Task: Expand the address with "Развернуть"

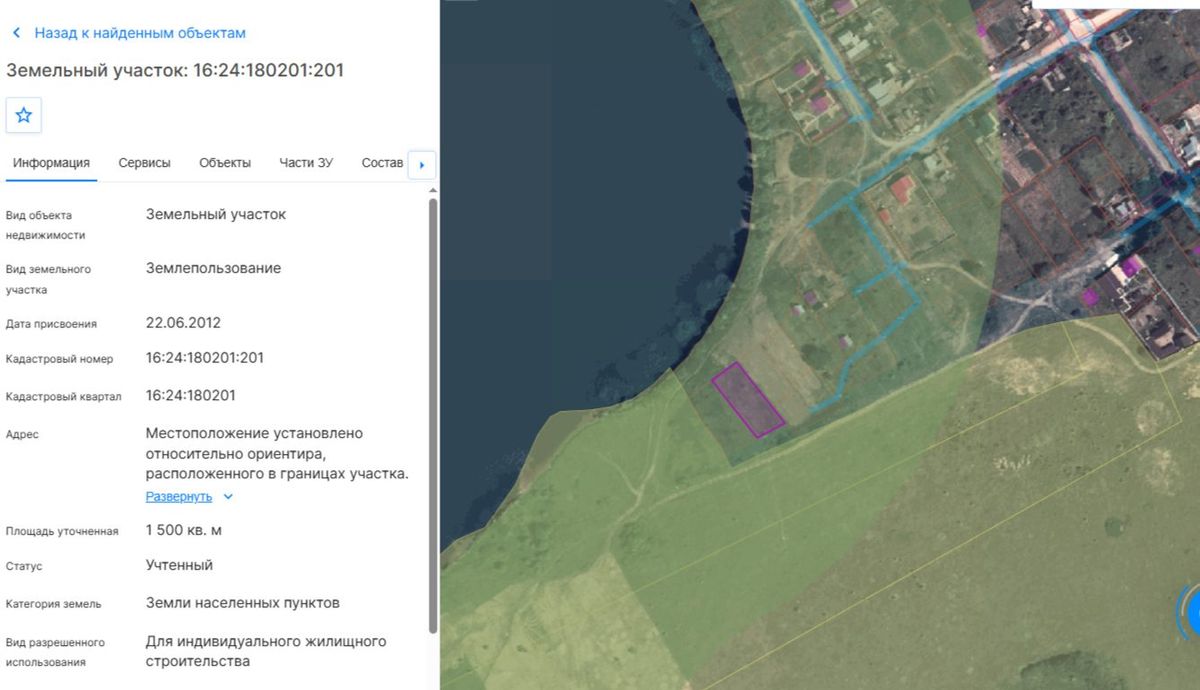Action: pos(189,496)
